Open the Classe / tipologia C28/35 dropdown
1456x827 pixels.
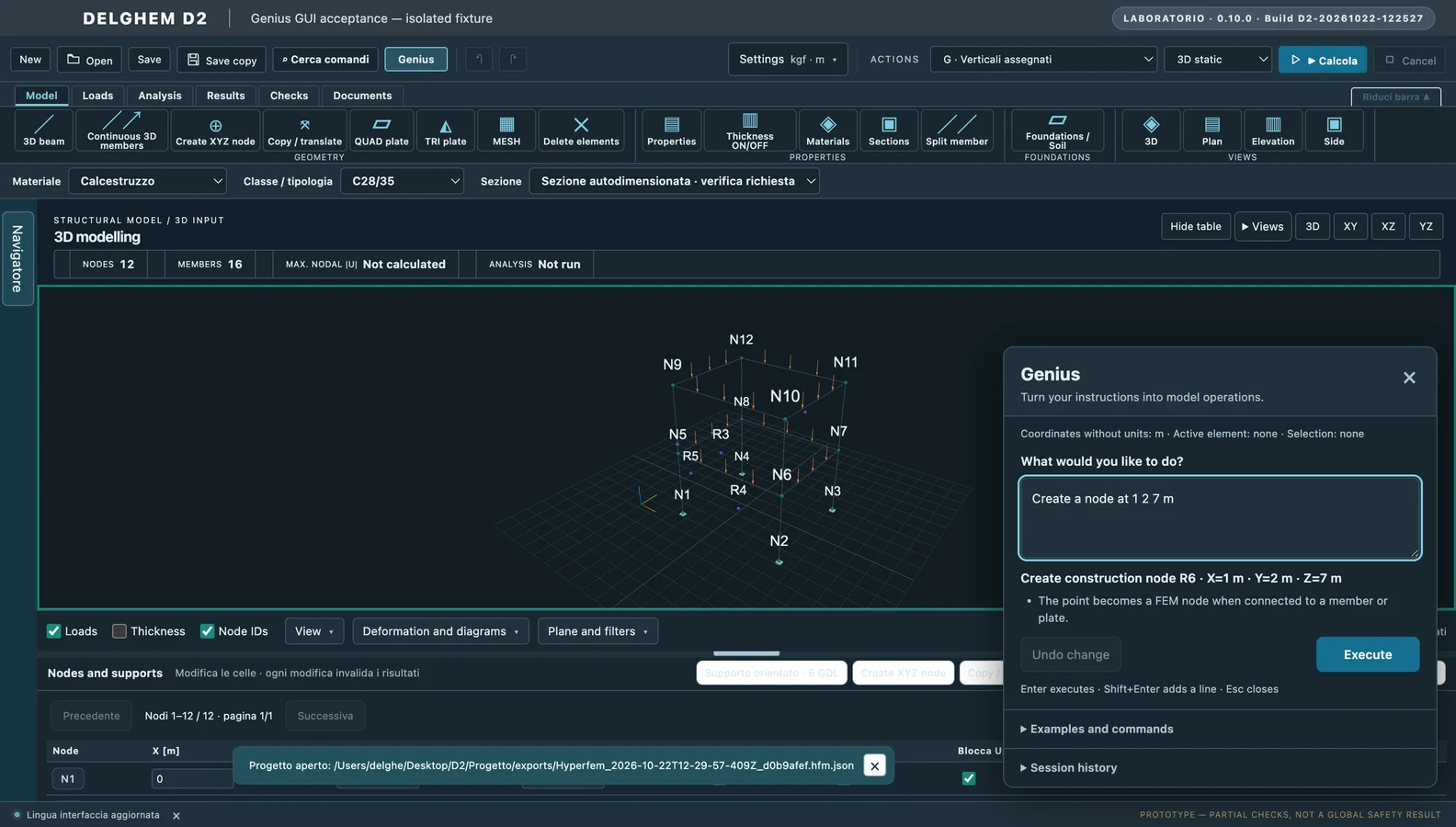click(403, 181)
